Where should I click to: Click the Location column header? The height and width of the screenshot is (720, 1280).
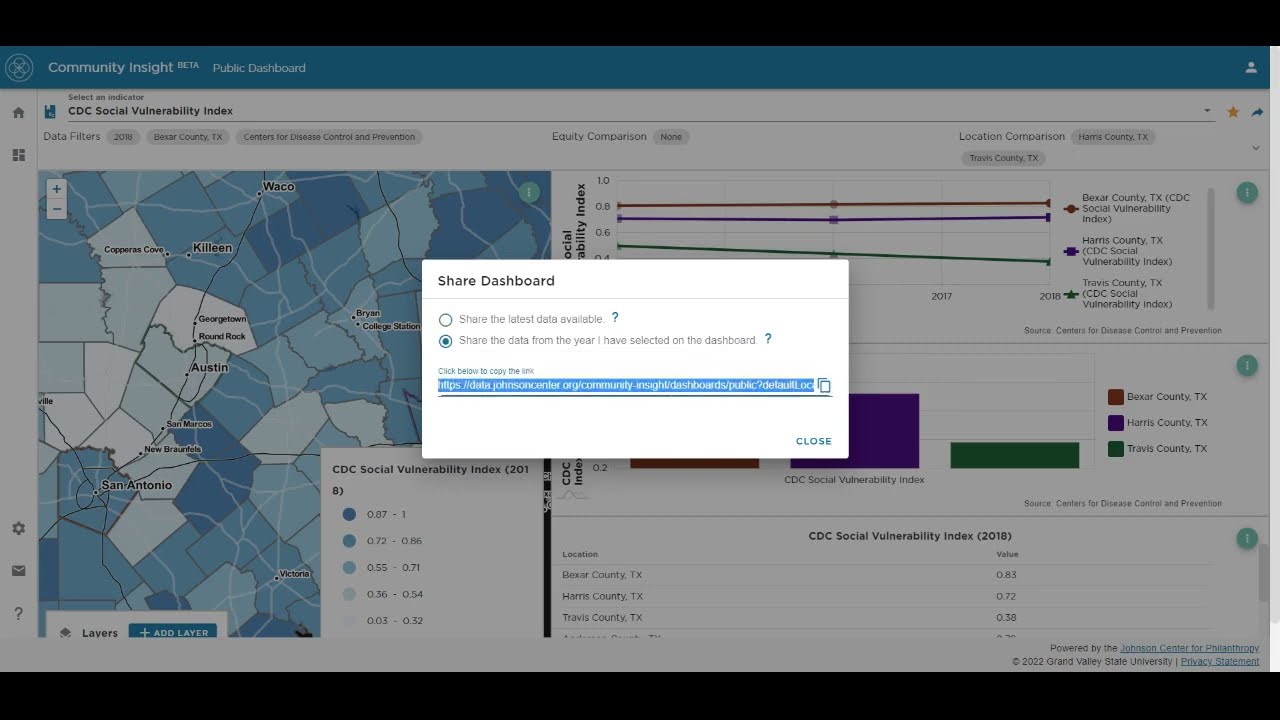[x=580, y=554]
